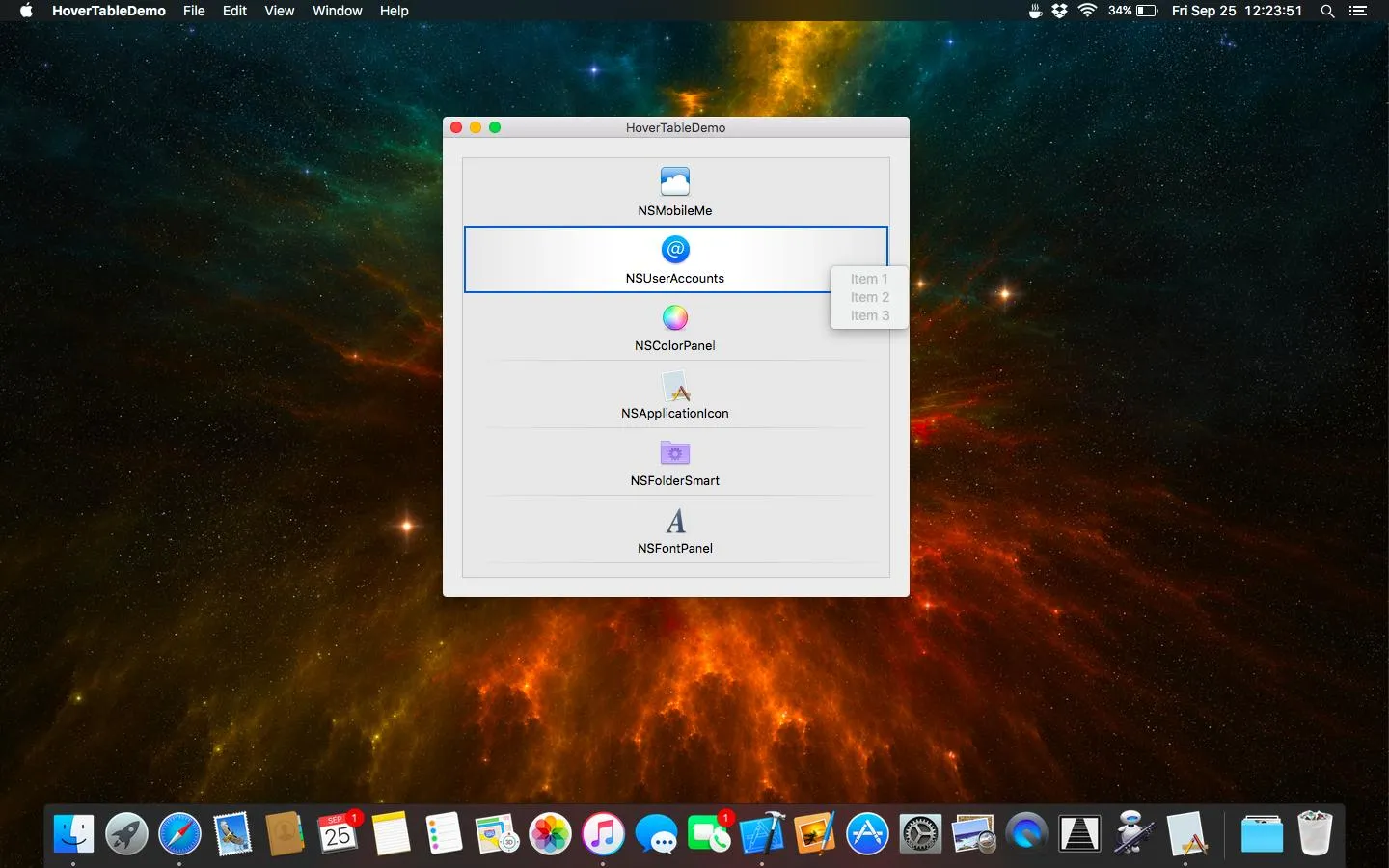Open the blue folder stack in Dock

[x=1262, y=834]
